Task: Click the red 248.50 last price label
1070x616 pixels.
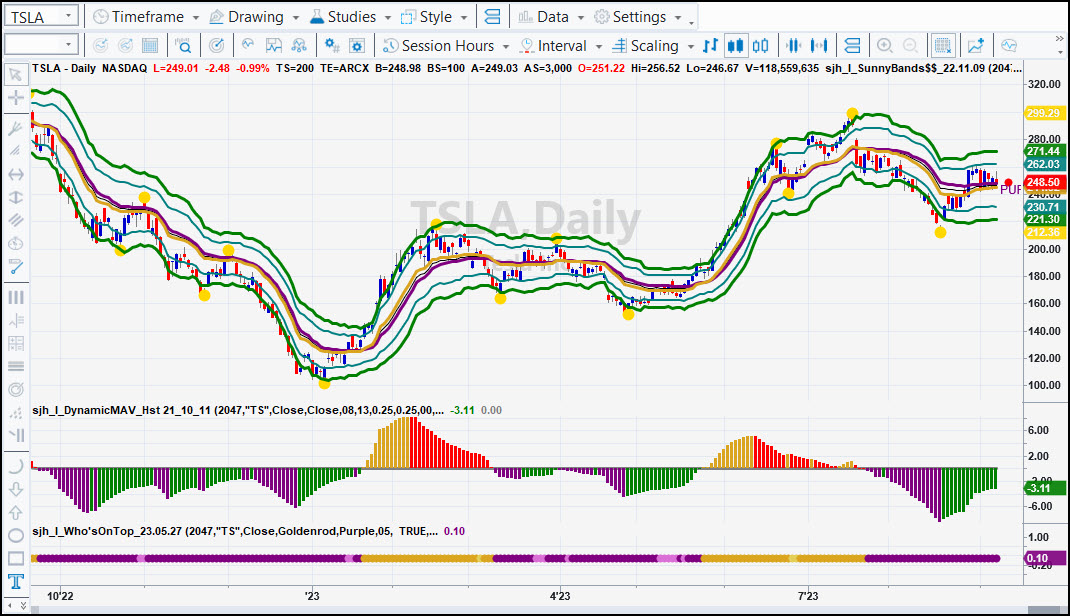Action: (1044, 182)
